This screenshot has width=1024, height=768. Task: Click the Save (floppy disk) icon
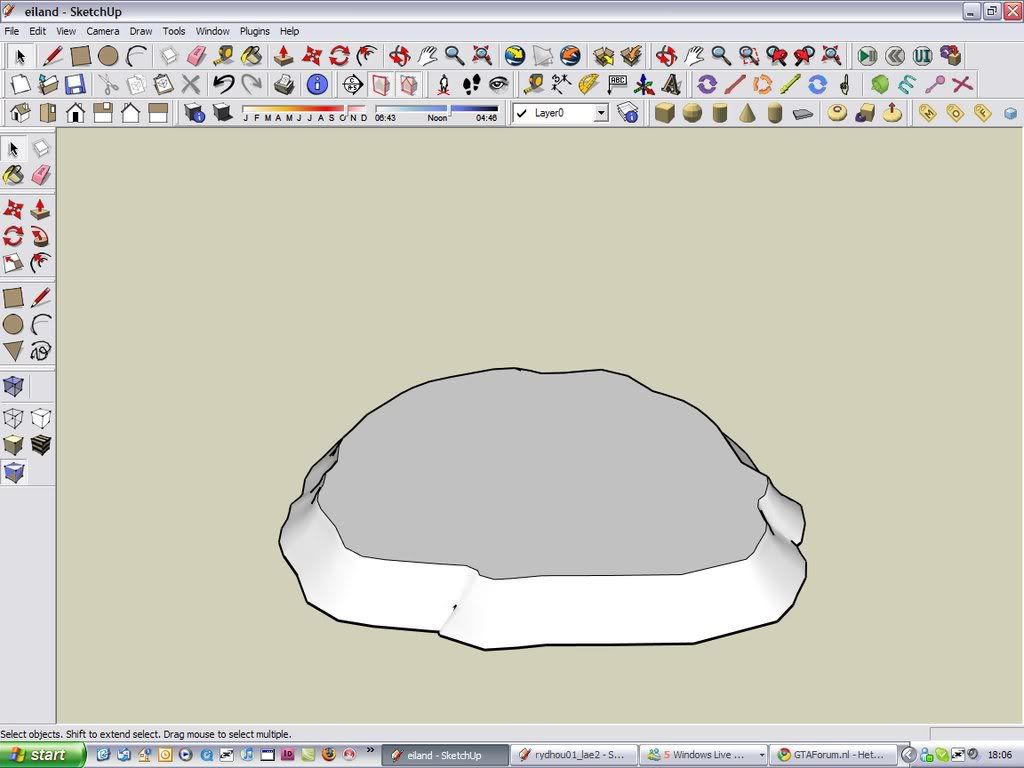click(75, 84)
